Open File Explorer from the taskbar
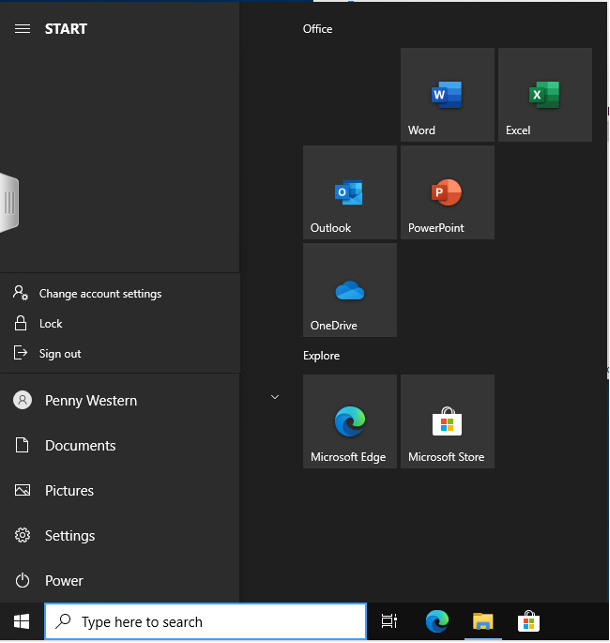 tap(483, 622)
